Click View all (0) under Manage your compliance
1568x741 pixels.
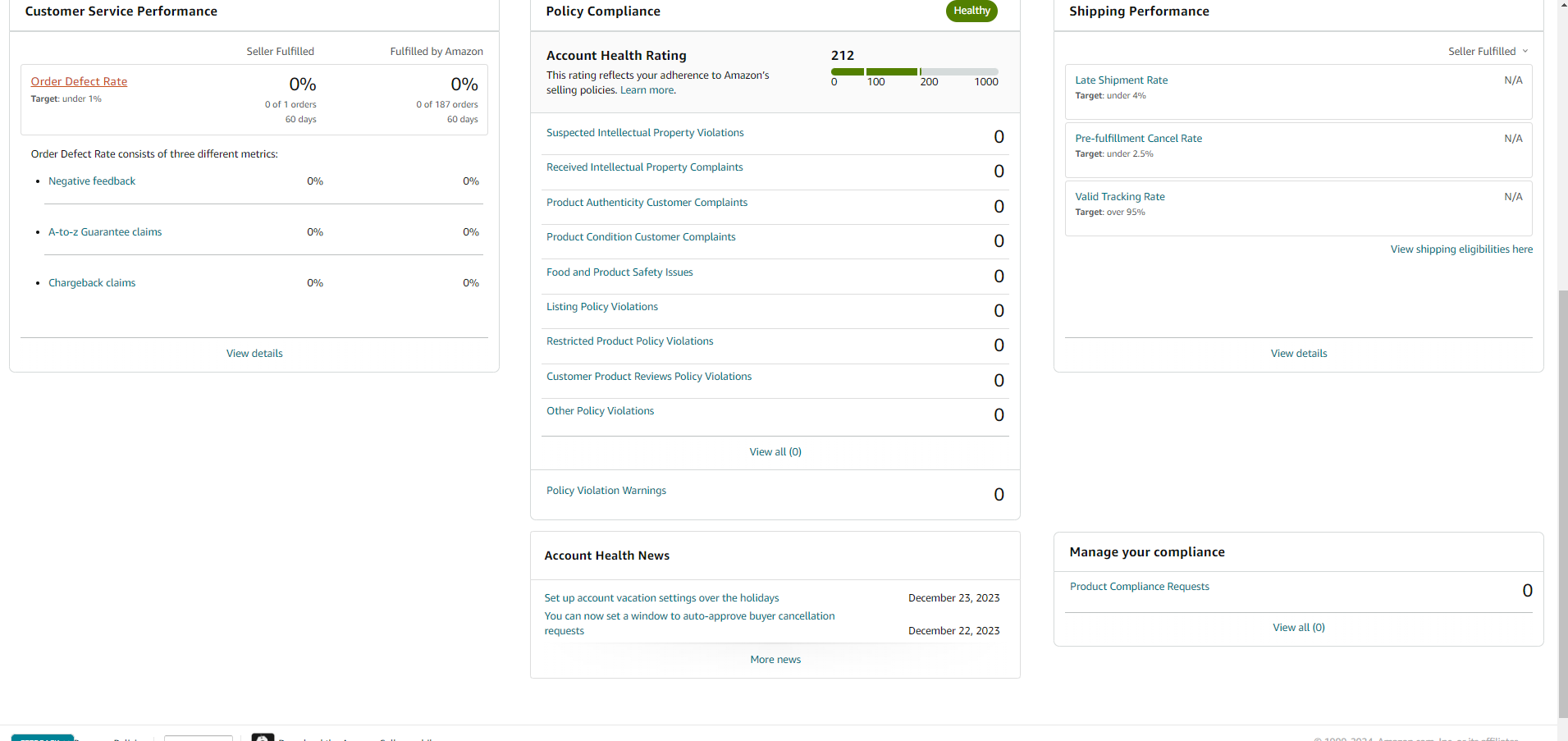click(x=1299, y=628)
